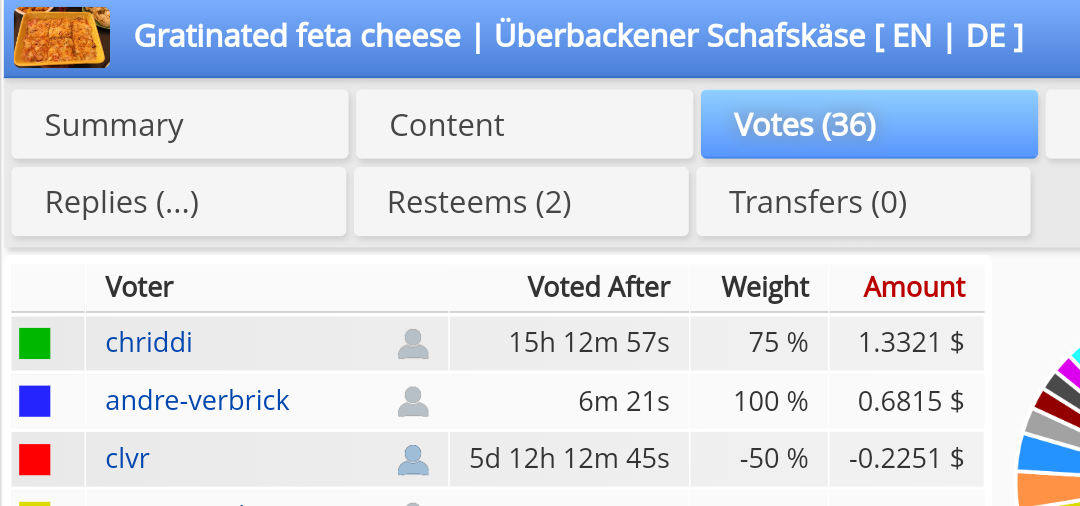Click the blue profile icon beside clvr
This screenshot has width=1080, height=506.
point(413,460)
